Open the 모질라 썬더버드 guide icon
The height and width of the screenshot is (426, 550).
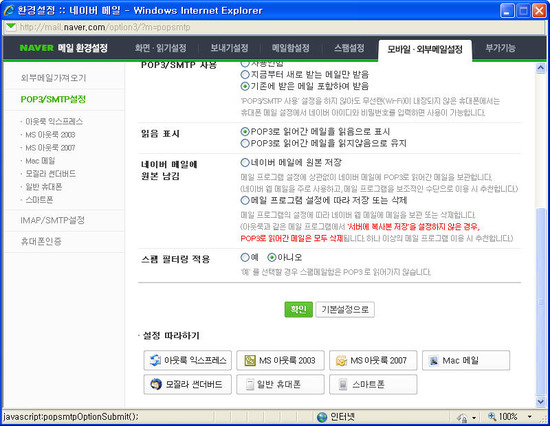pos(156,384)
